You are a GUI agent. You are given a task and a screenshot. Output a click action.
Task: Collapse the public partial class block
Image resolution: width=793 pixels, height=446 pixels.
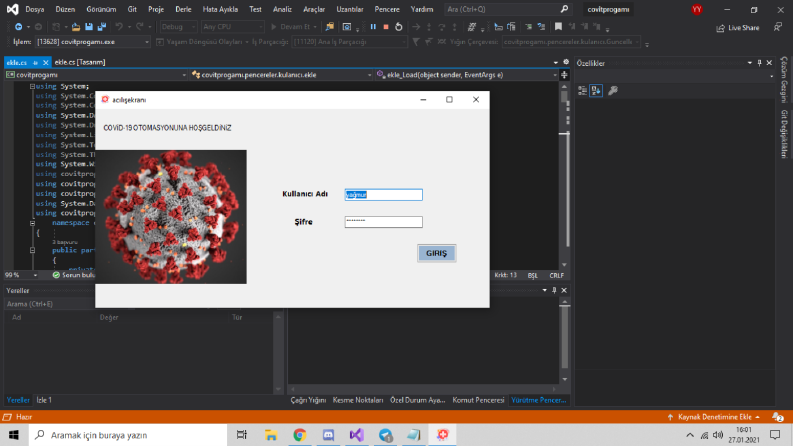pos(32,250)
